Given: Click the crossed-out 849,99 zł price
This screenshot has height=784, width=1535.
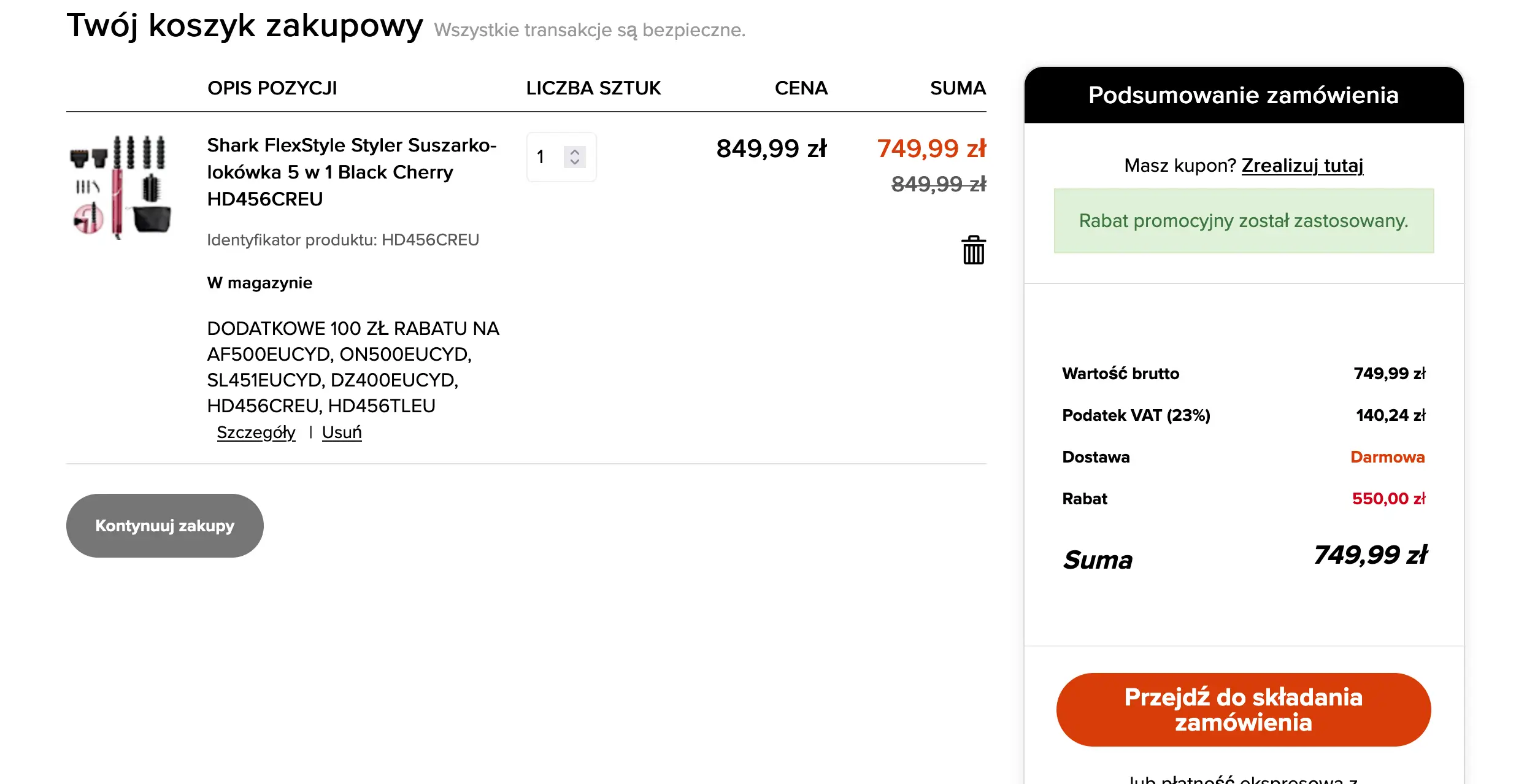Looking at the screenshot, I should tap(938, 183).
